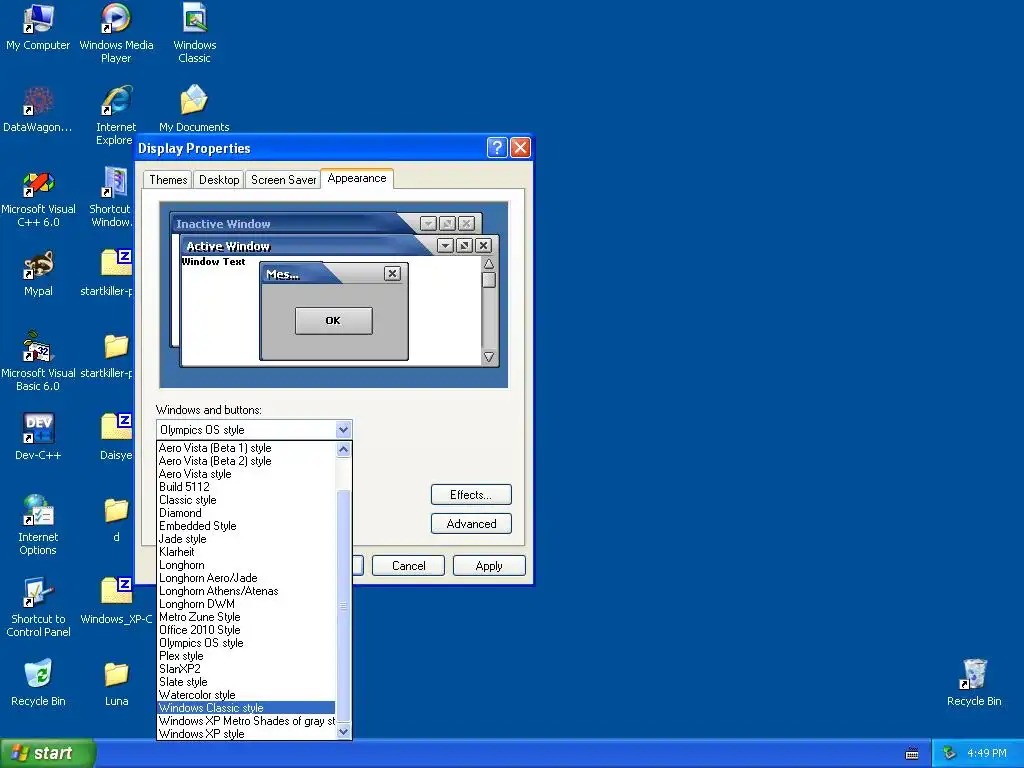The image size is (1024, 768).
Task: Choose Windows XP Metro Shades of gray
Action: [x=246, y=721]
